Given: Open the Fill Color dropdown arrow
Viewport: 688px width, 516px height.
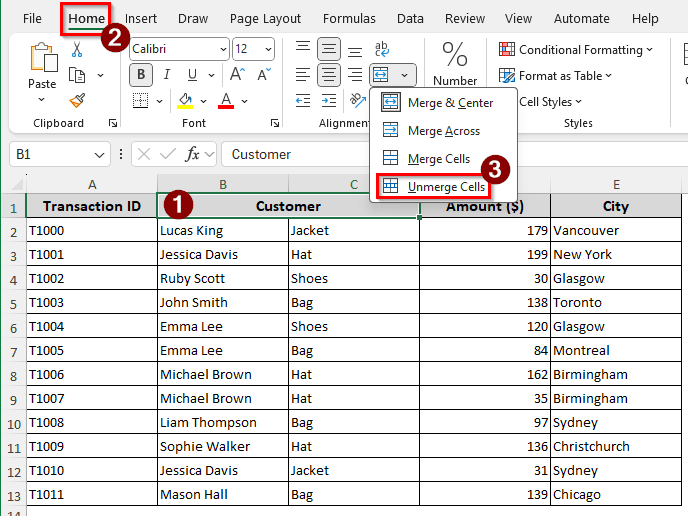Looking at the screenshot, I should click(204, 101).
